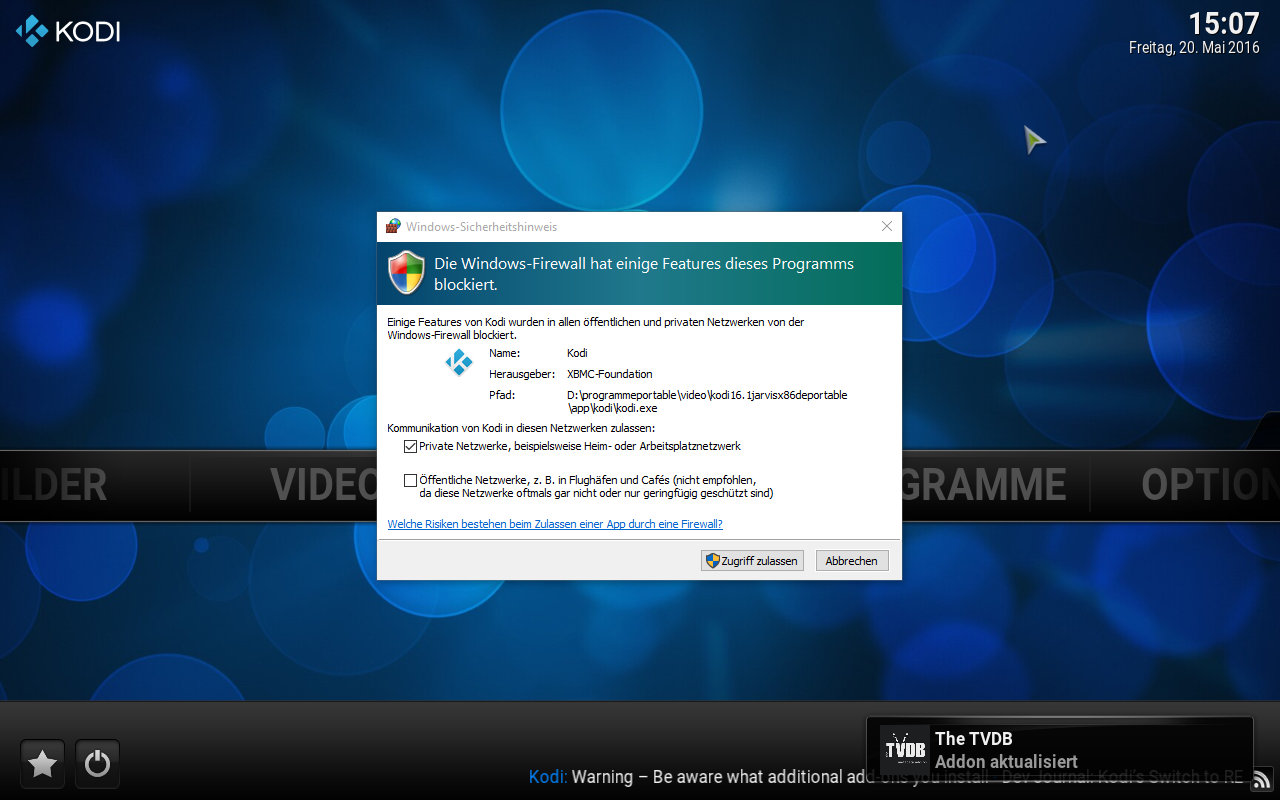The width and height of the screenshot is (1280, 800).
Task: Uncheck the Private Netzwerke checkbox
Action: point(410,446)
